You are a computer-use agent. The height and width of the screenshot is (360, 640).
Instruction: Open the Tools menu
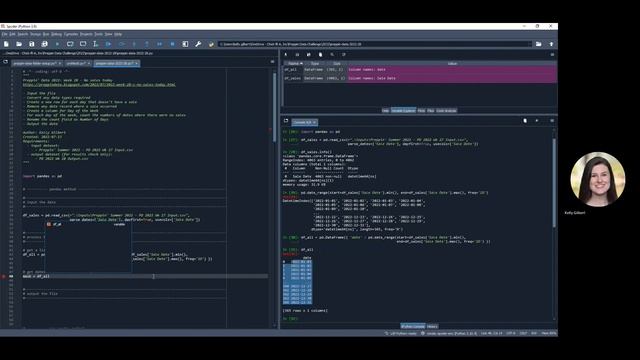[99, 34]
